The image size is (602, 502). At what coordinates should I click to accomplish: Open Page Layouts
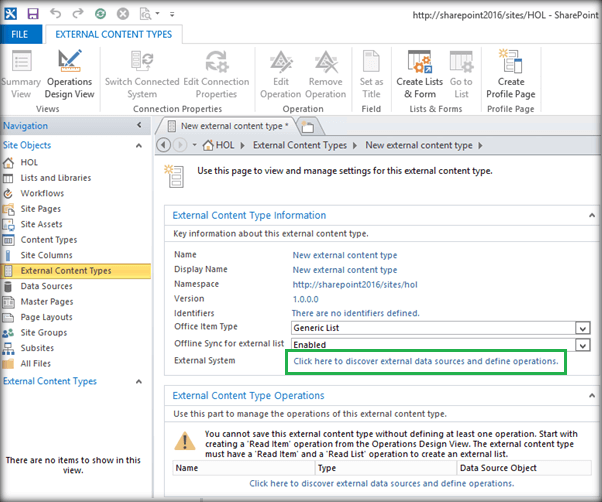point(46,317)
